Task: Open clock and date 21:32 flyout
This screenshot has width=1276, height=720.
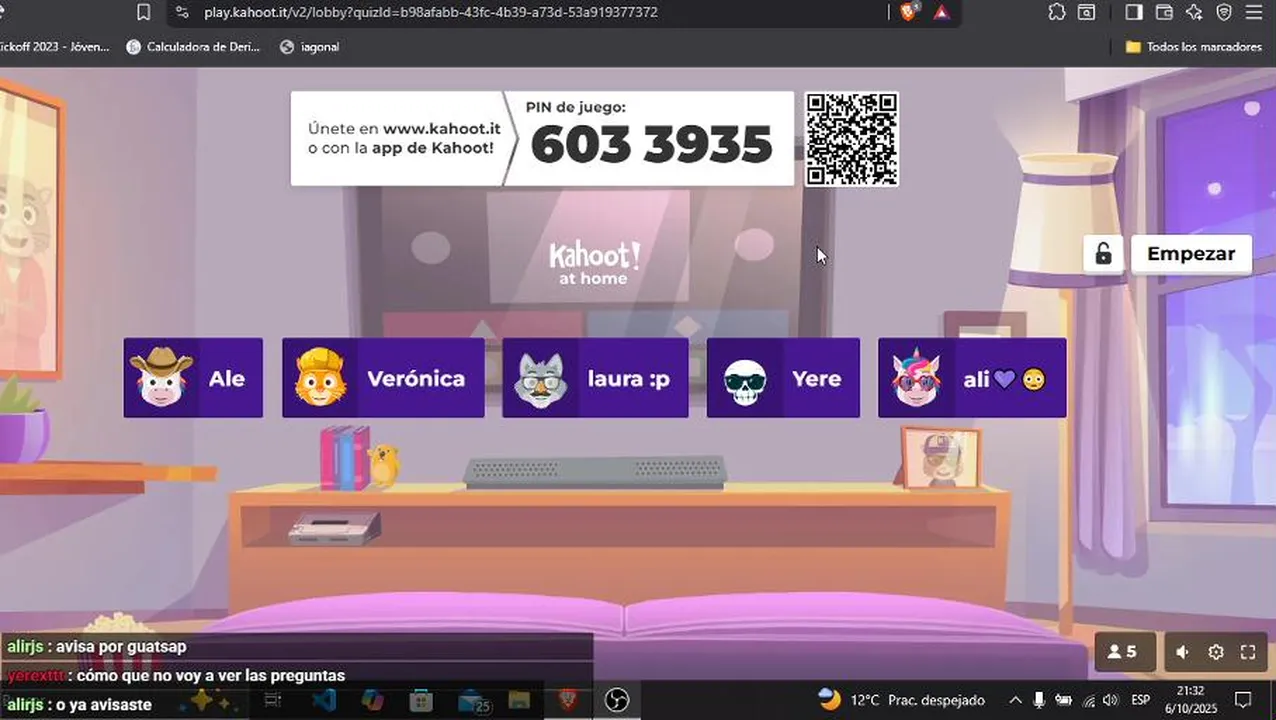Action: pyautogui.click(x=1191, y=699)
